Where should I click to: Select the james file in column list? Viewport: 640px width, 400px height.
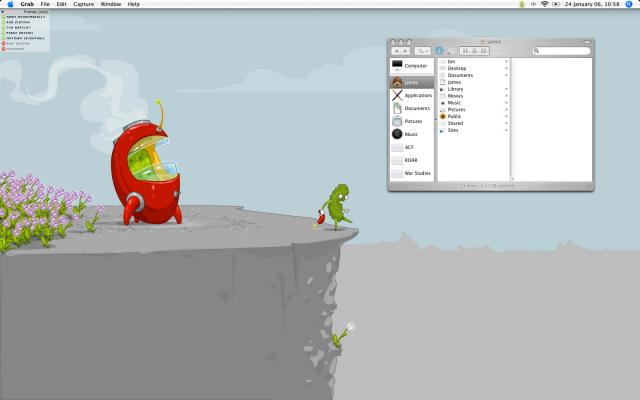[473, 82]
